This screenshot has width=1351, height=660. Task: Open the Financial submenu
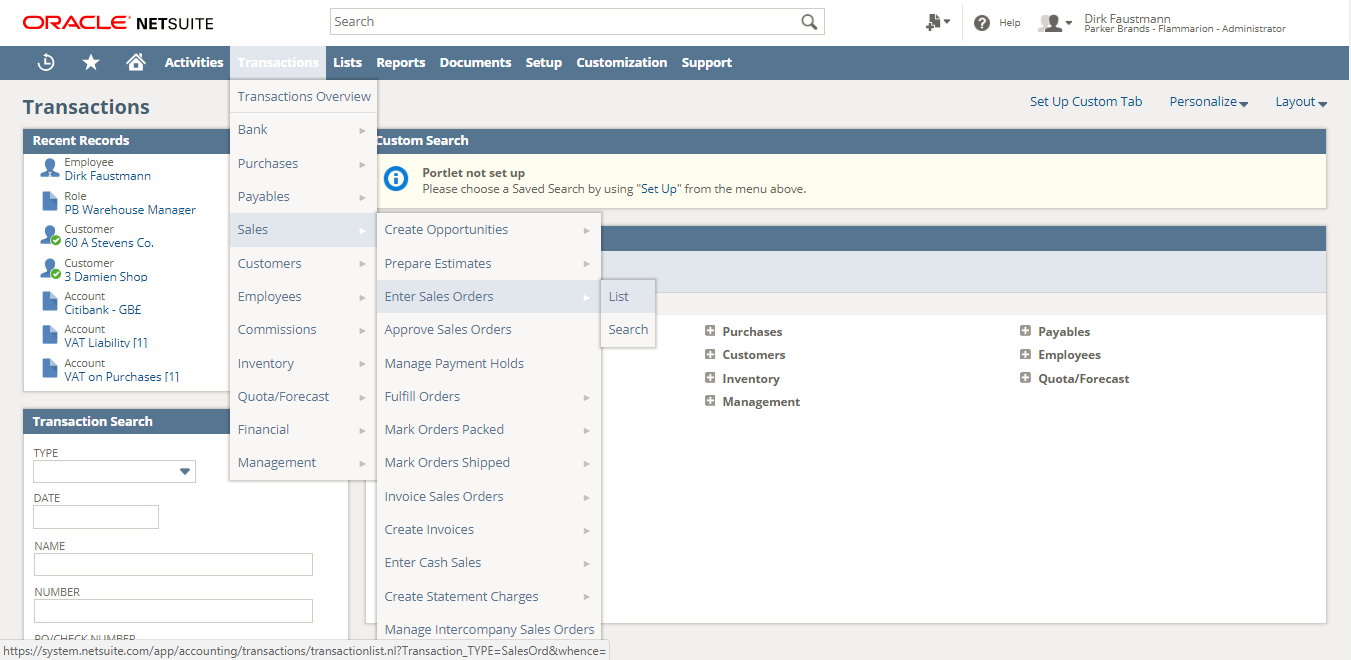click(x=303, y=430)
